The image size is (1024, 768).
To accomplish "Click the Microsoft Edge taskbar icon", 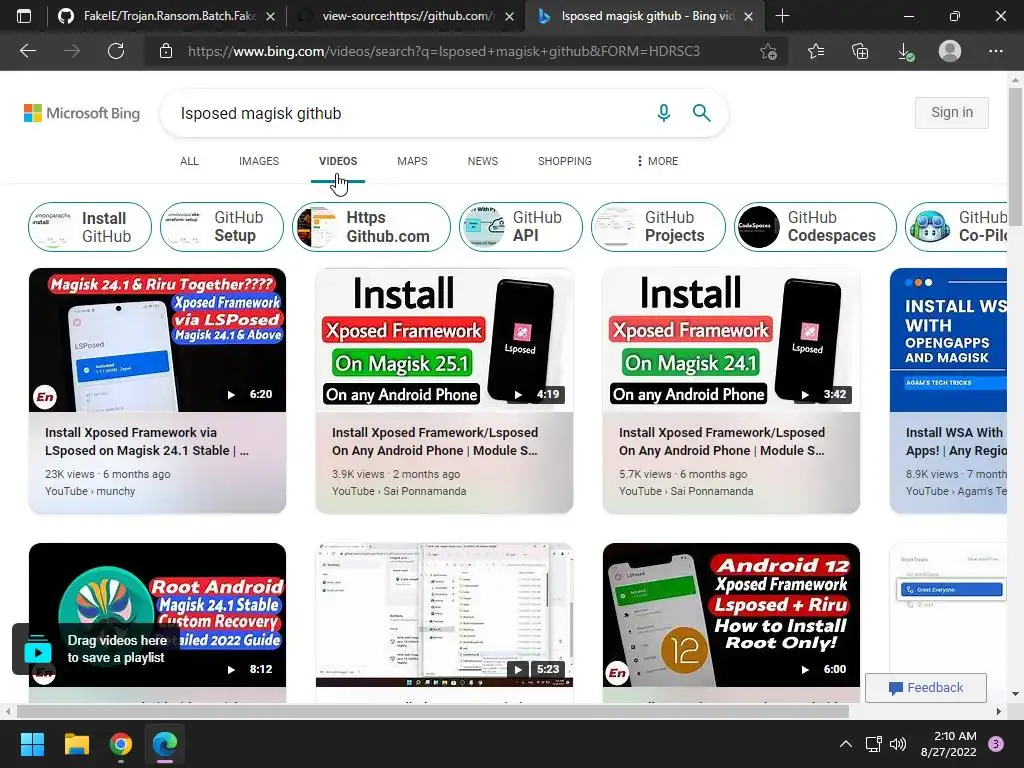I will click(165, 744).
